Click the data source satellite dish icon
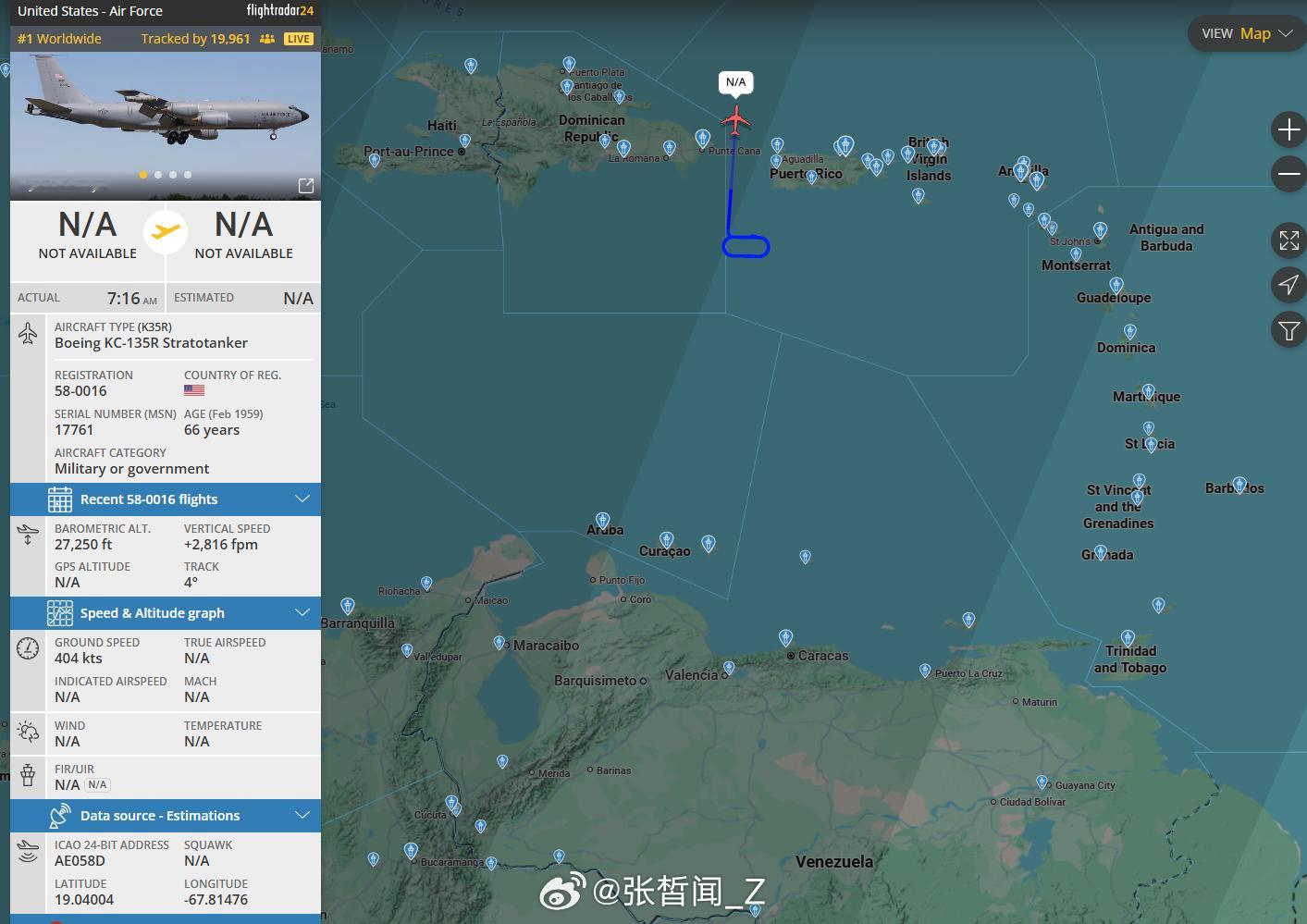 click(60, 816)
